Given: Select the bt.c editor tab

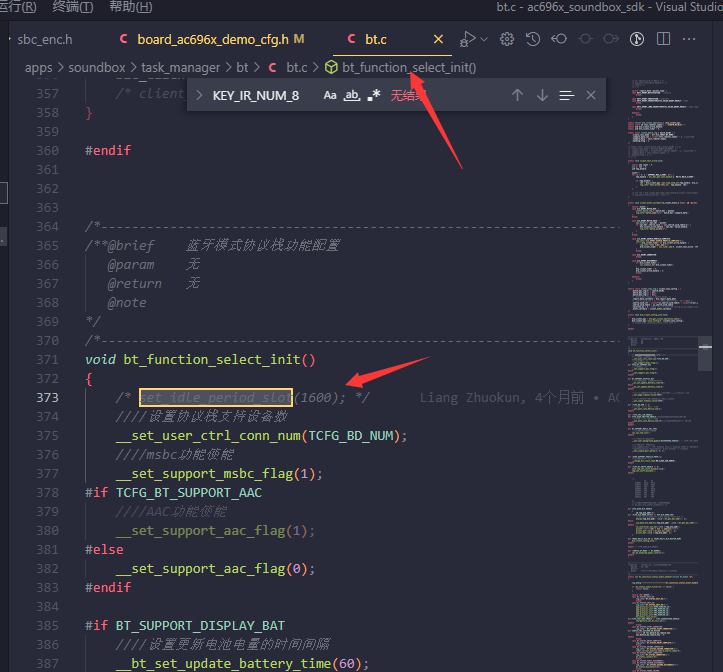Looking at the screenshot, I should tap(376, 40).
